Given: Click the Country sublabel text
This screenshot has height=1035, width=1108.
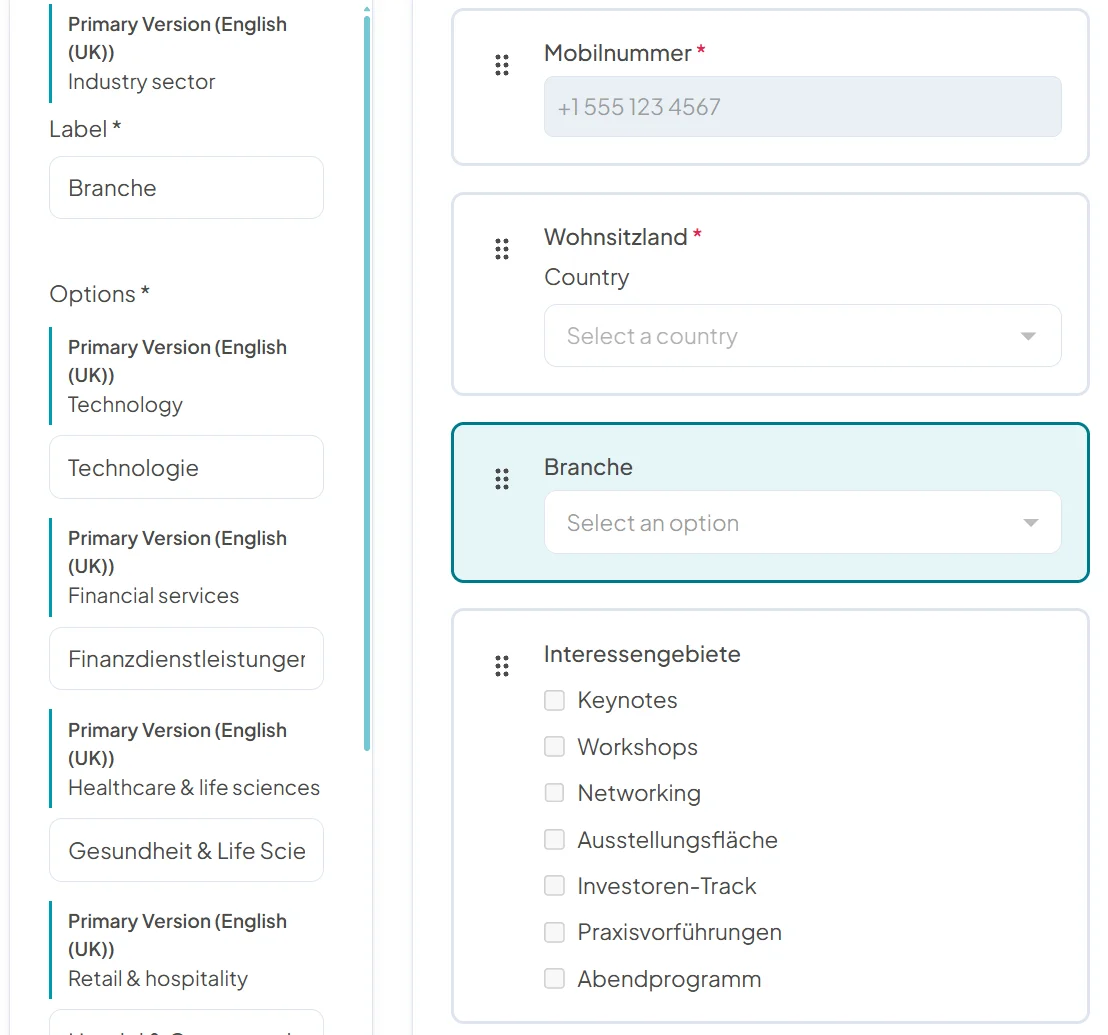Looking at the screenshot, I should point(587,277).
